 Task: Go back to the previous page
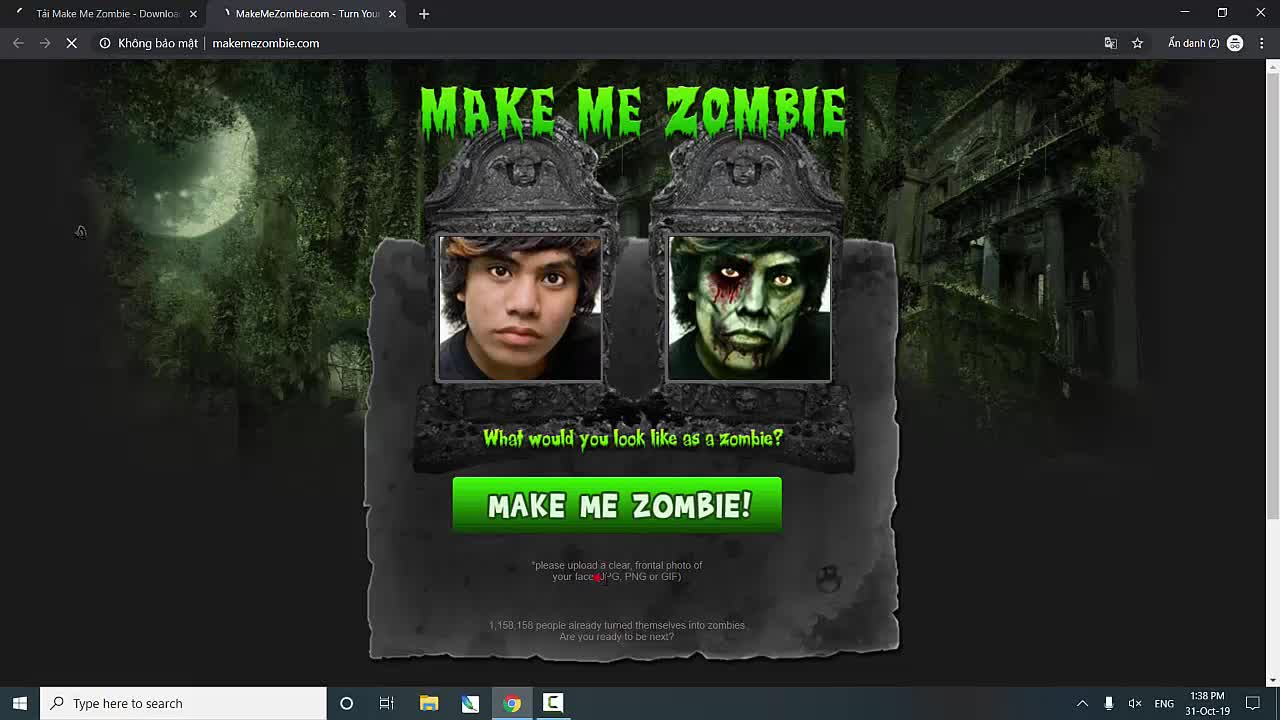click(18, 43)
